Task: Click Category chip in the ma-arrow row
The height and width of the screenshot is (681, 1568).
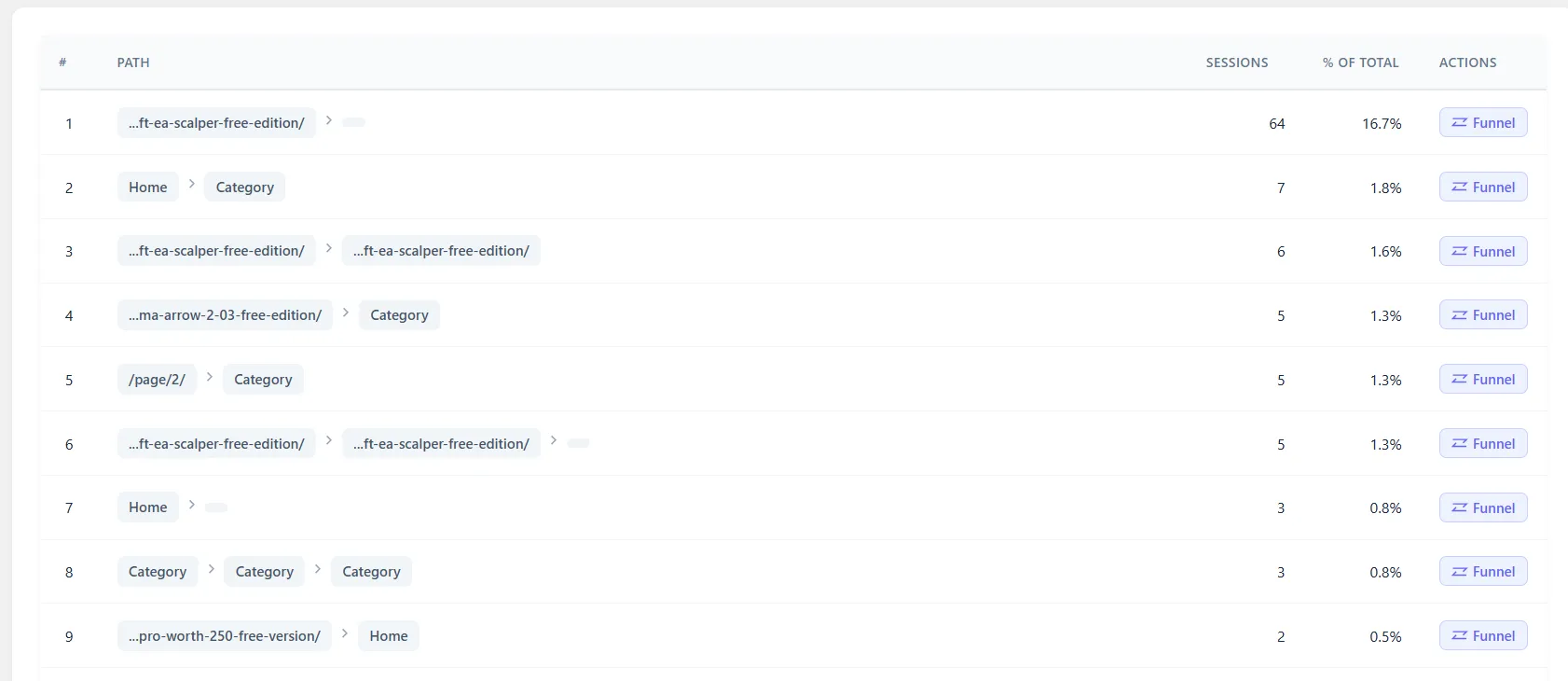Action: pos(399,315)
